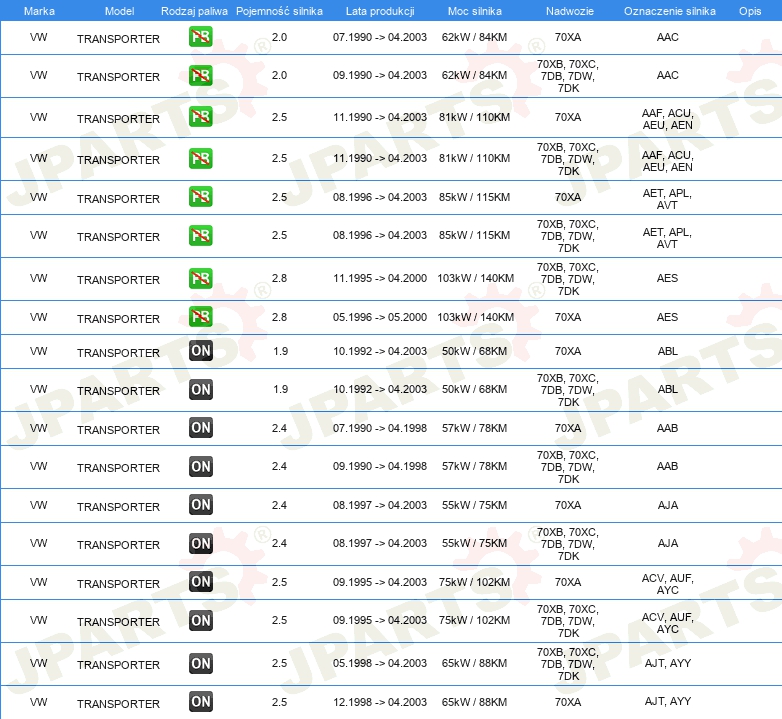The height and width of the screenshot is (719, 782).
Task: Click the Lata produkcji column header
Action: pyautogui.click(x=380, y=11)
